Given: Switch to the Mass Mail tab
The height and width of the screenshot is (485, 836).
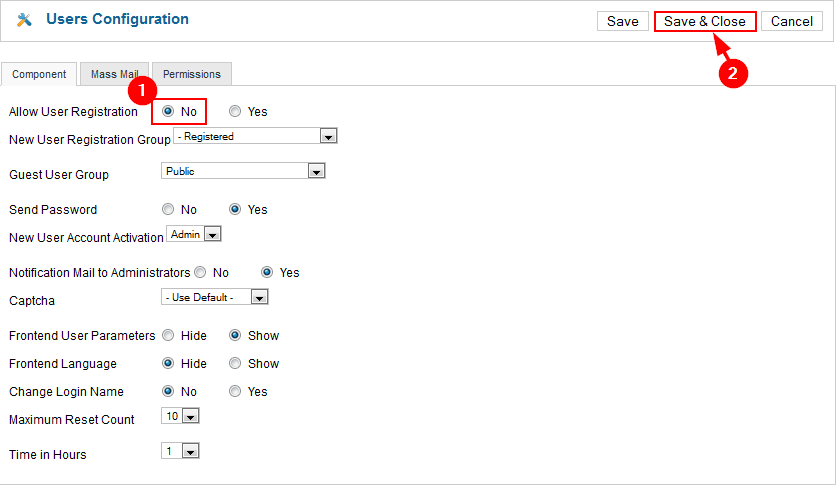Looking at the screenshot, I should click(115, 74).
